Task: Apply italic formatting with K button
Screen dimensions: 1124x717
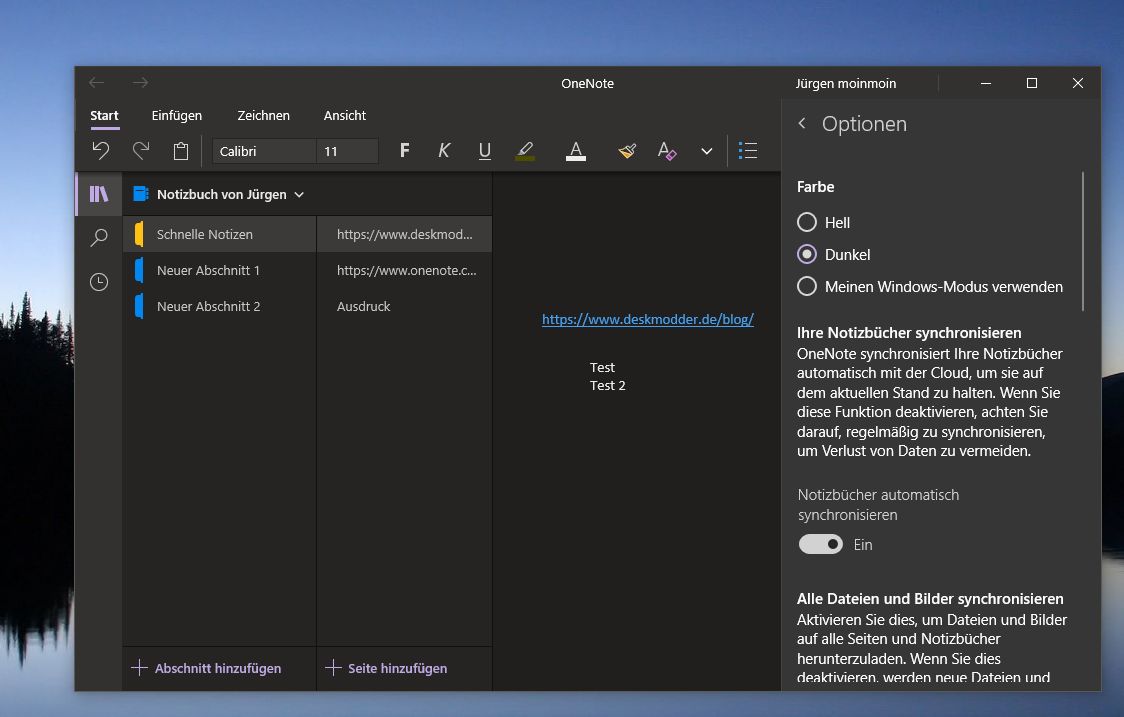Action: 444,151
